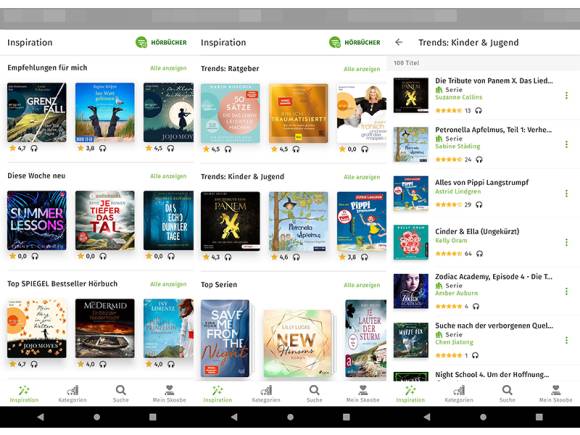Open Mein Skoobe tab on the Trends: Ratgeber screen
The height and width of the screenshot is (435, 580).
363,394
